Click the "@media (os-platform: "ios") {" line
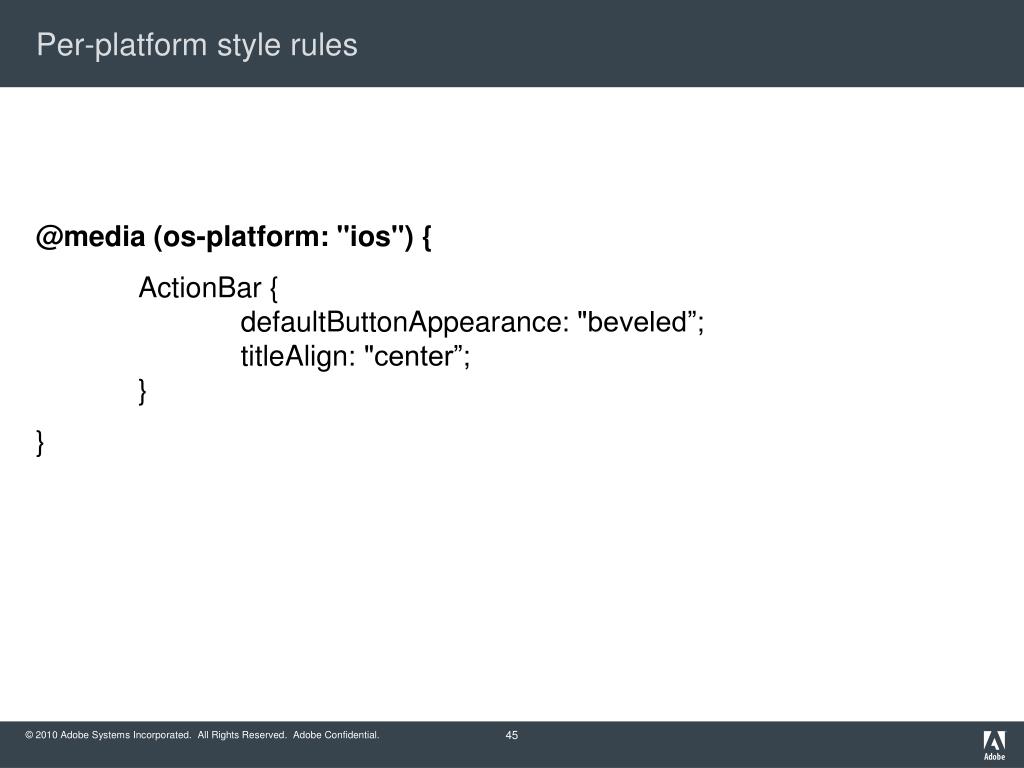Viewport: 1024px width, 768px height. (234, 236)
